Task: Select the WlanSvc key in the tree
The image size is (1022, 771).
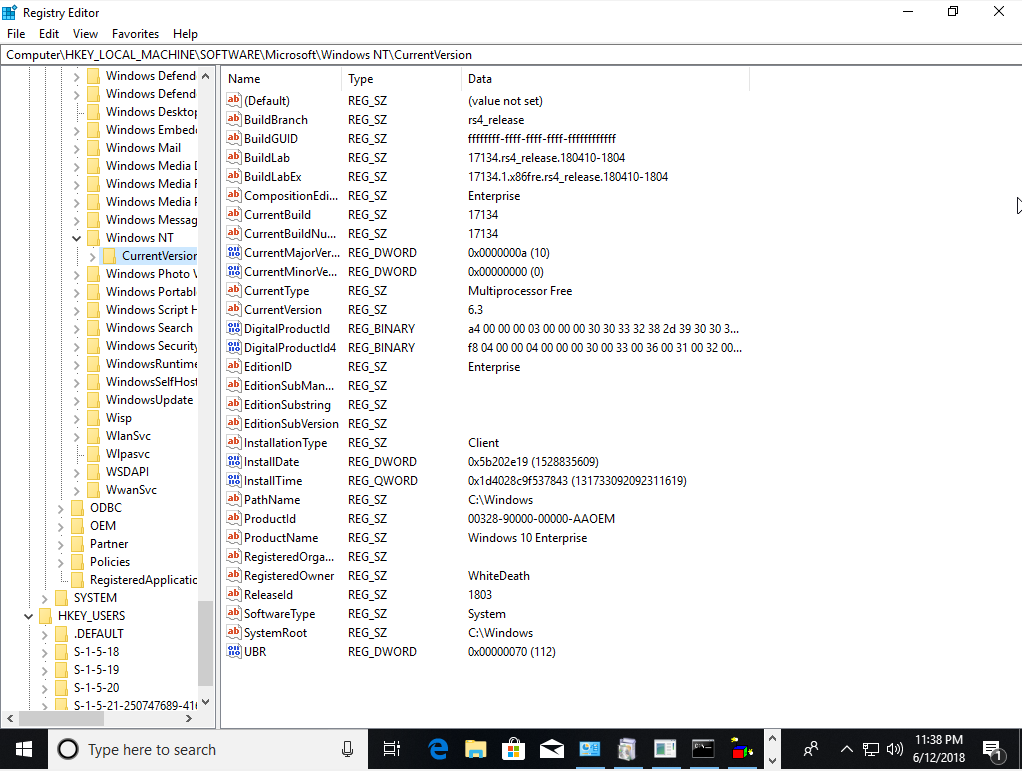Action: point(128,436)
